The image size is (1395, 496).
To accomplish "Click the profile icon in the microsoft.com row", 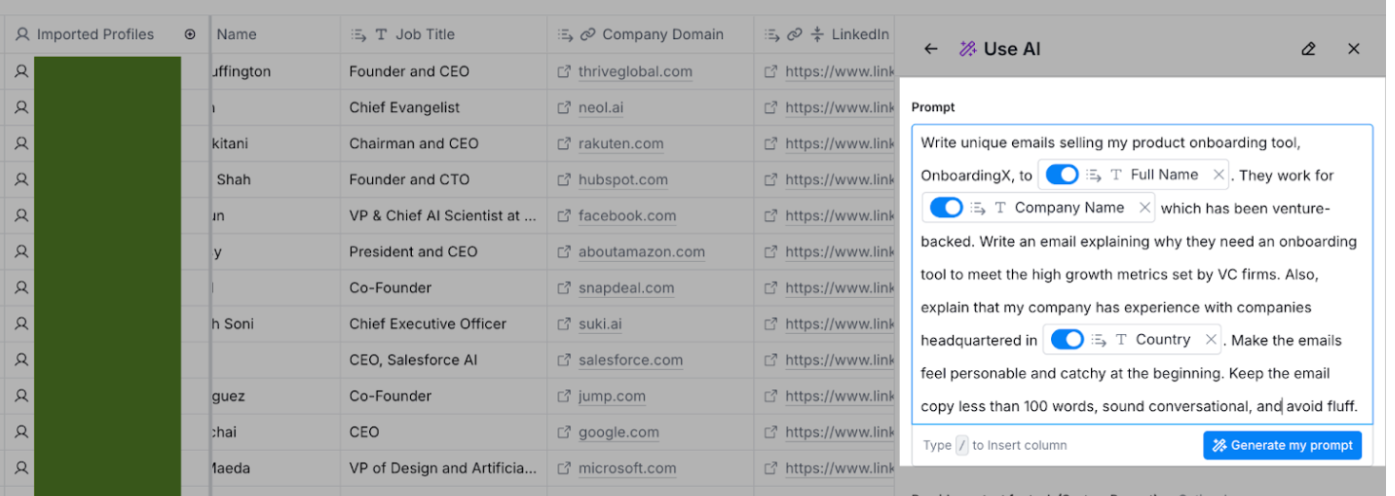I will coord(21,468).
